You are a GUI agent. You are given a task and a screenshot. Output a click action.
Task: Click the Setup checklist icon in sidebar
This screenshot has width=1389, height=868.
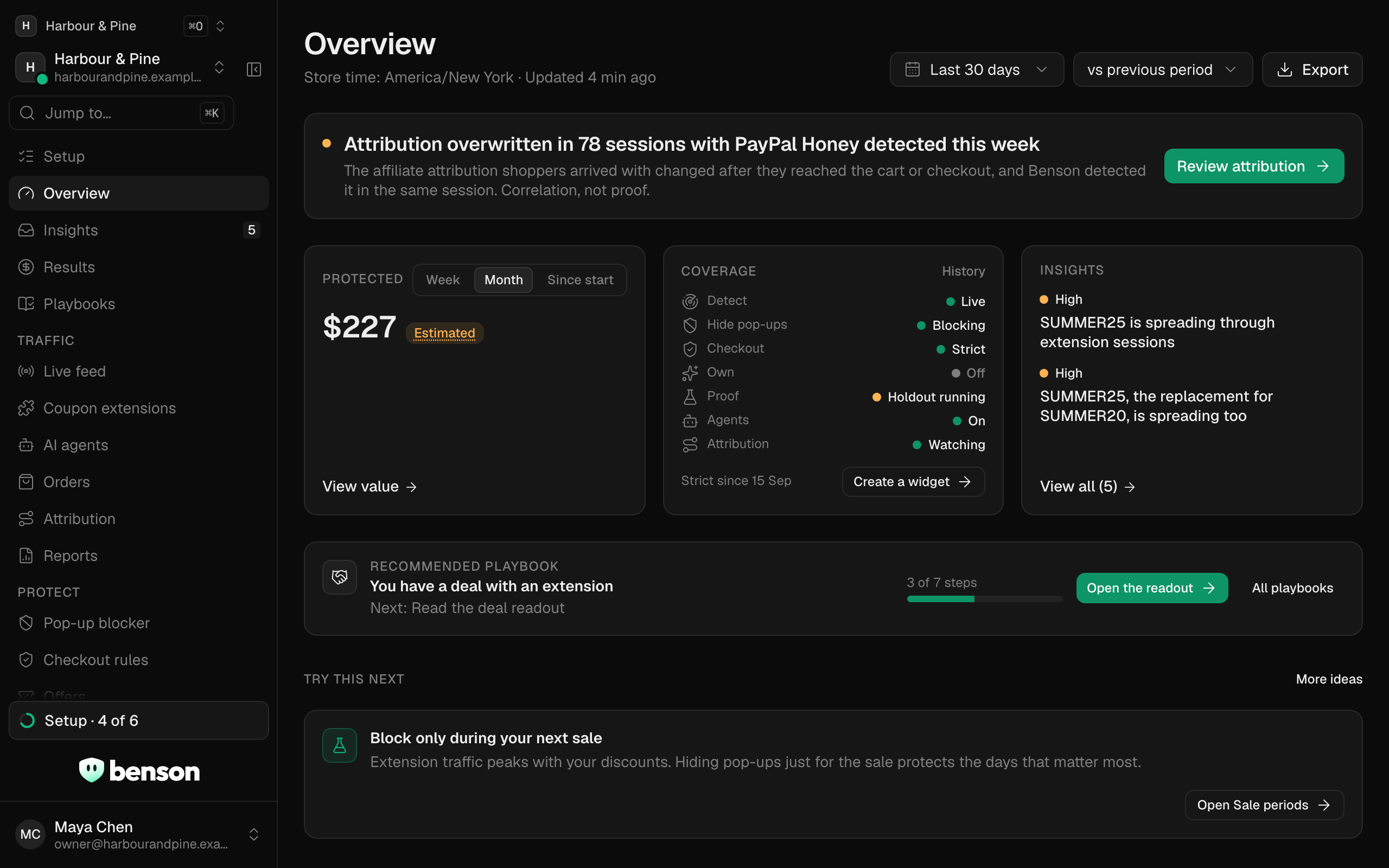[26, 156]
